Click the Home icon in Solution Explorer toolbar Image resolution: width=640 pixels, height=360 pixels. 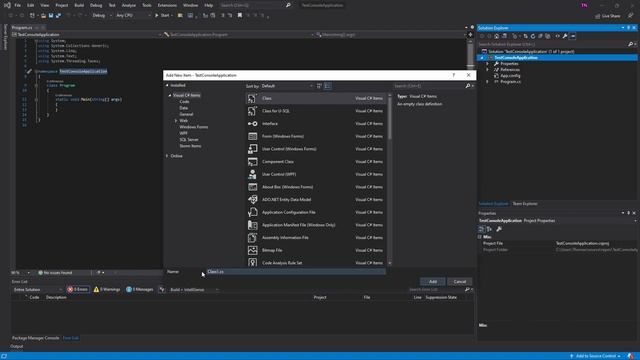coord(497,36)
